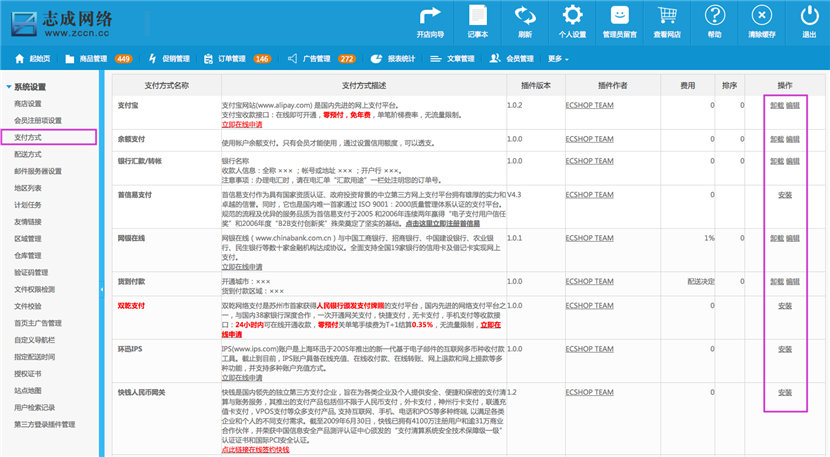The height and width of the screenshot is (457, 830).
Task: Open 会员管理 in the navigation bar
Action: [x=520, y=59]
